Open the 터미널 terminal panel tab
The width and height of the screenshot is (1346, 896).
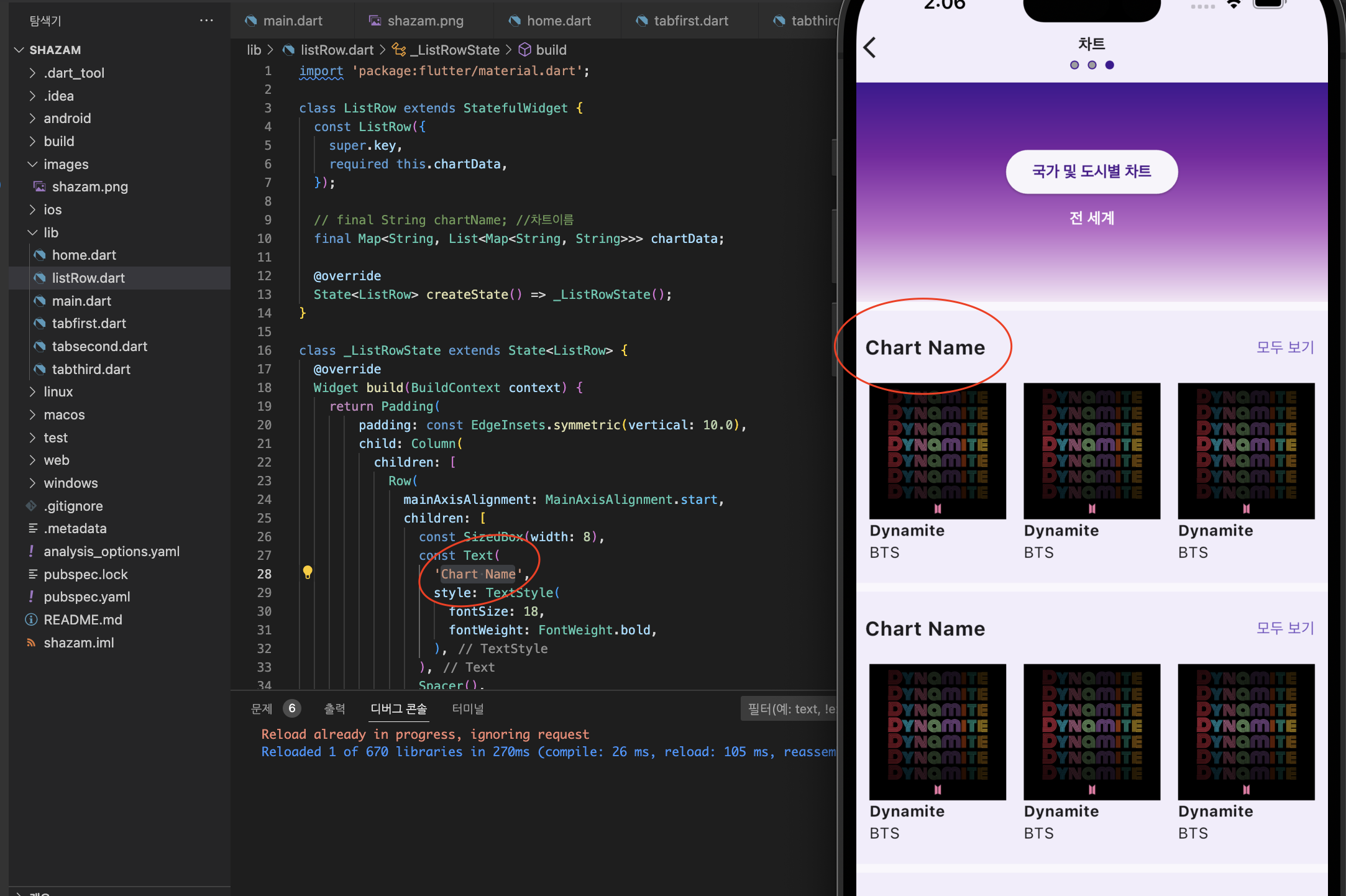pyautogui.click(x=468, y=708)
